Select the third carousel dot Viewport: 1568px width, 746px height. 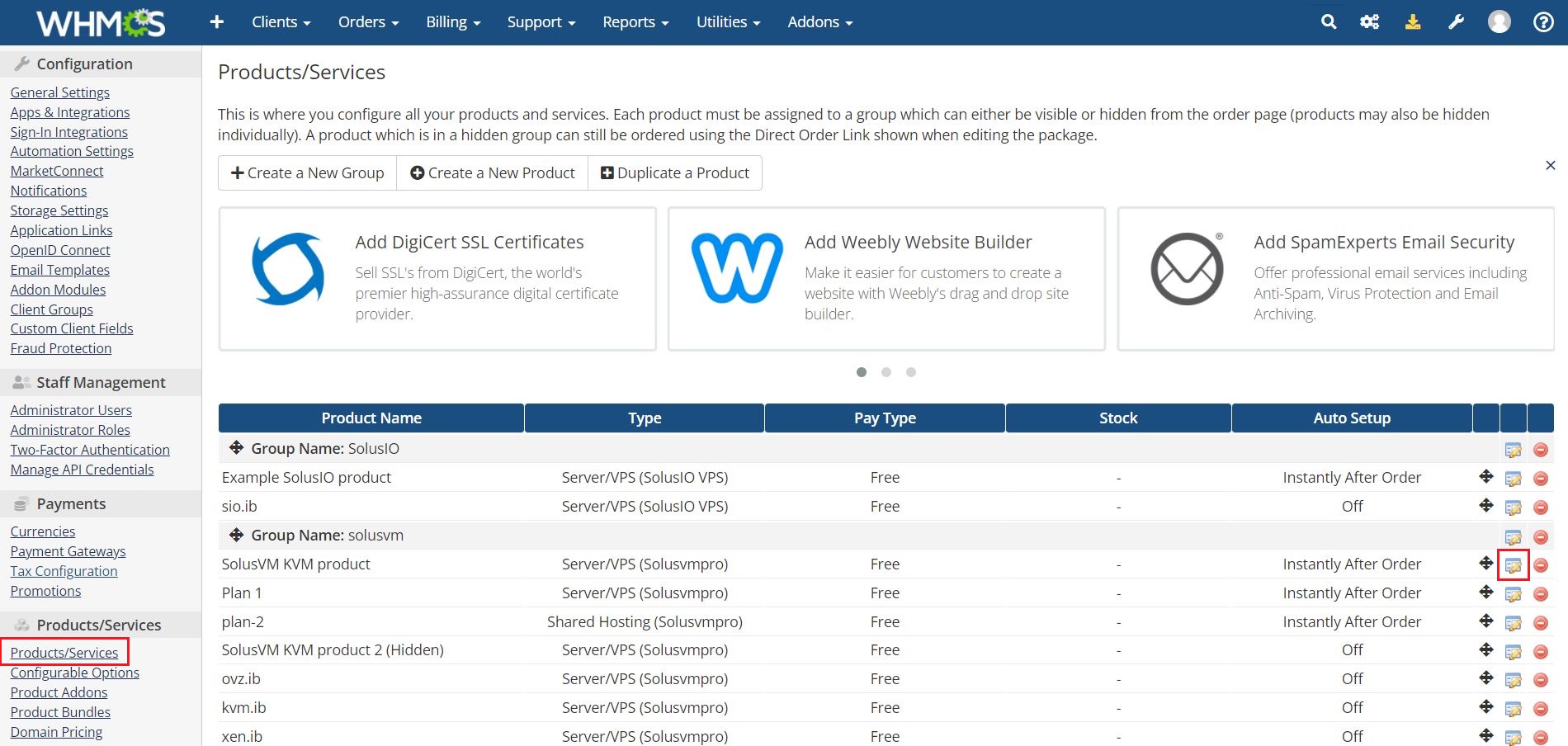pos(911,372)
